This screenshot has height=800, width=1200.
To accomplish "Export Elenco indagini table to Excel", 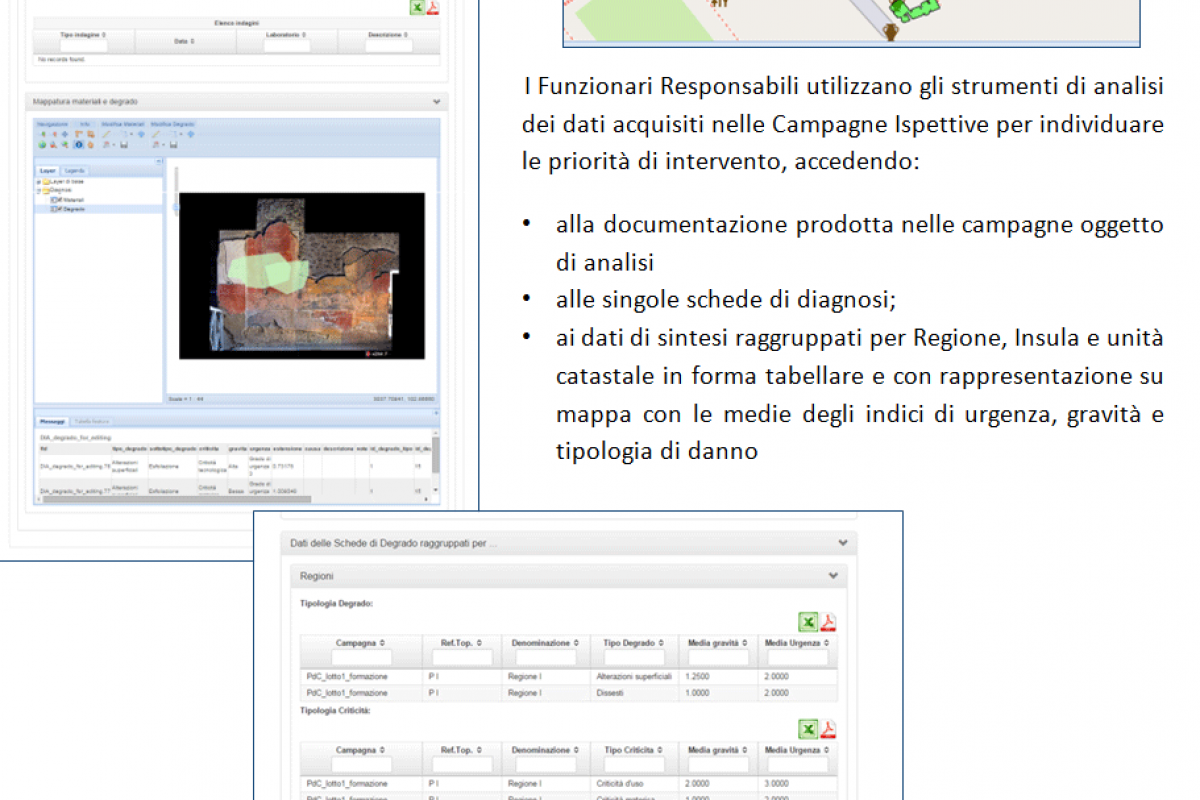I will (x=417, y=8).
